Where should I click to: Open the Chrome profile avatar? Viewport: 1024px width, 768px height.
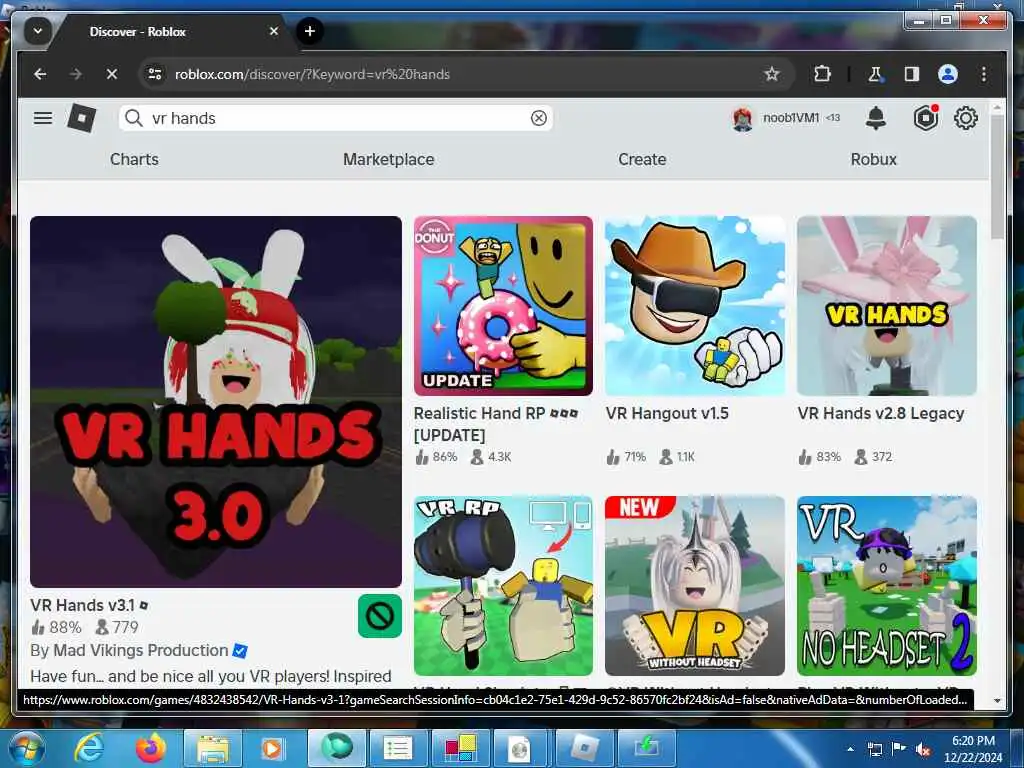tap(948, 74)
